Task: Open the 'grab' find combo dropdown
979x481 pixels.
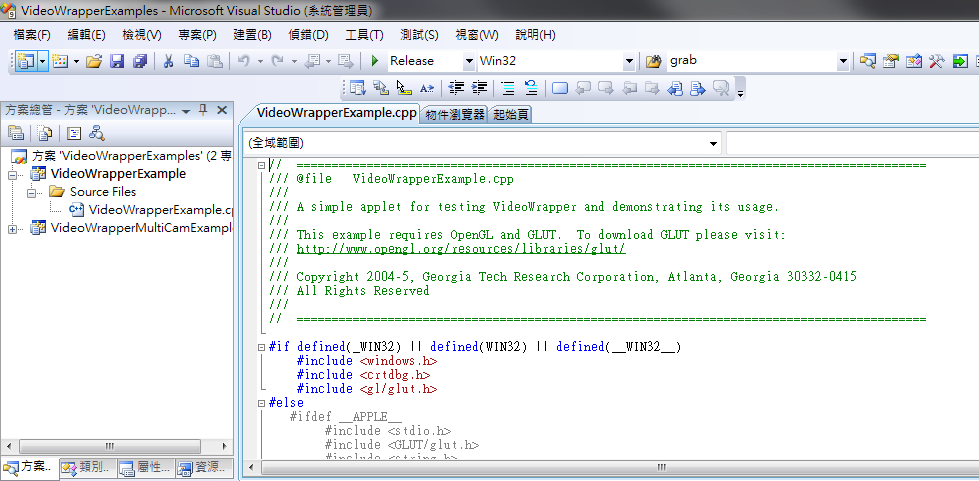Action: (x=844, y=61)
